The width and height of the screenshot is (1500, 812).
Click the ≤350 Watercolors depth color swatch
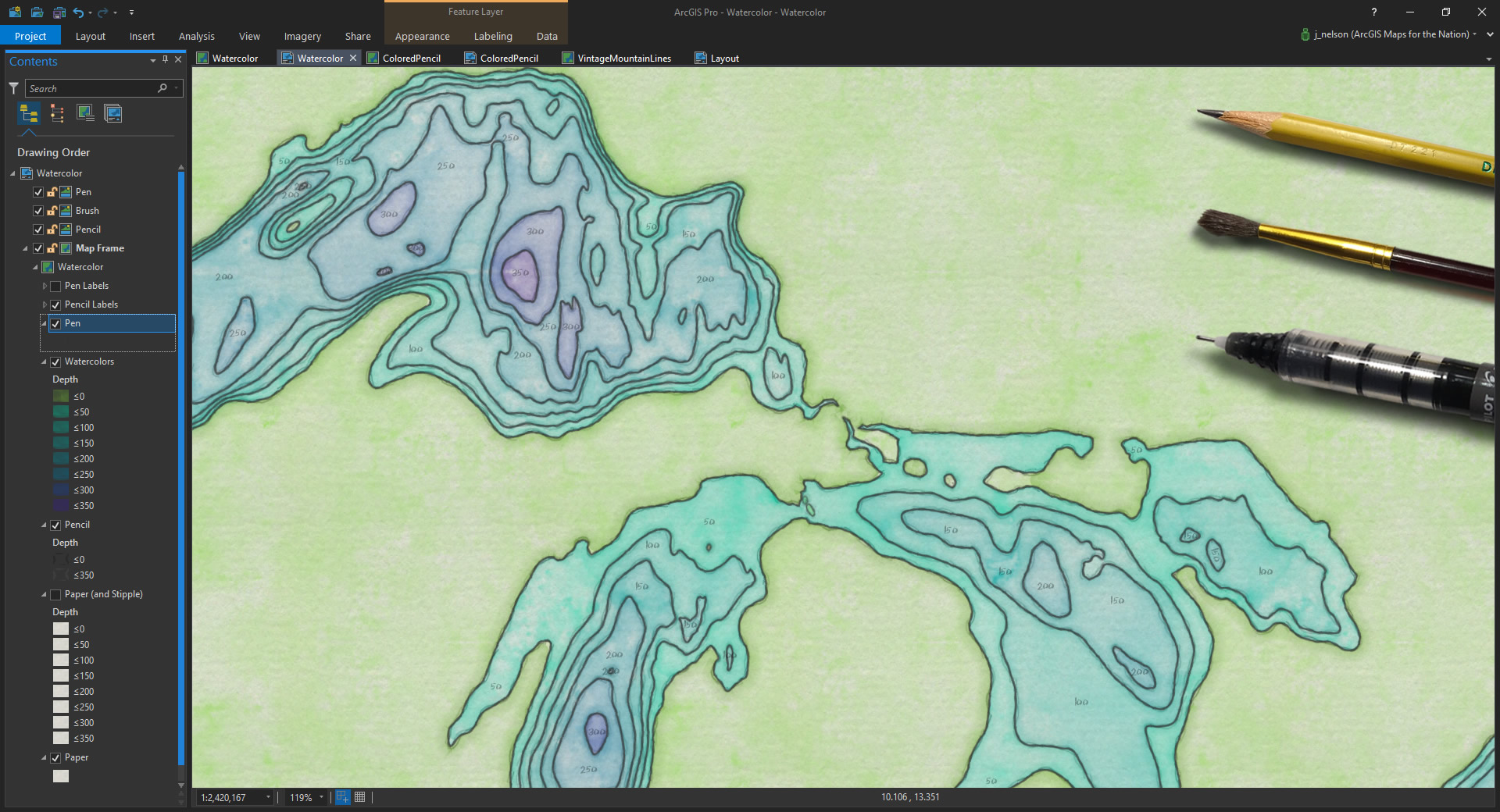61,506
